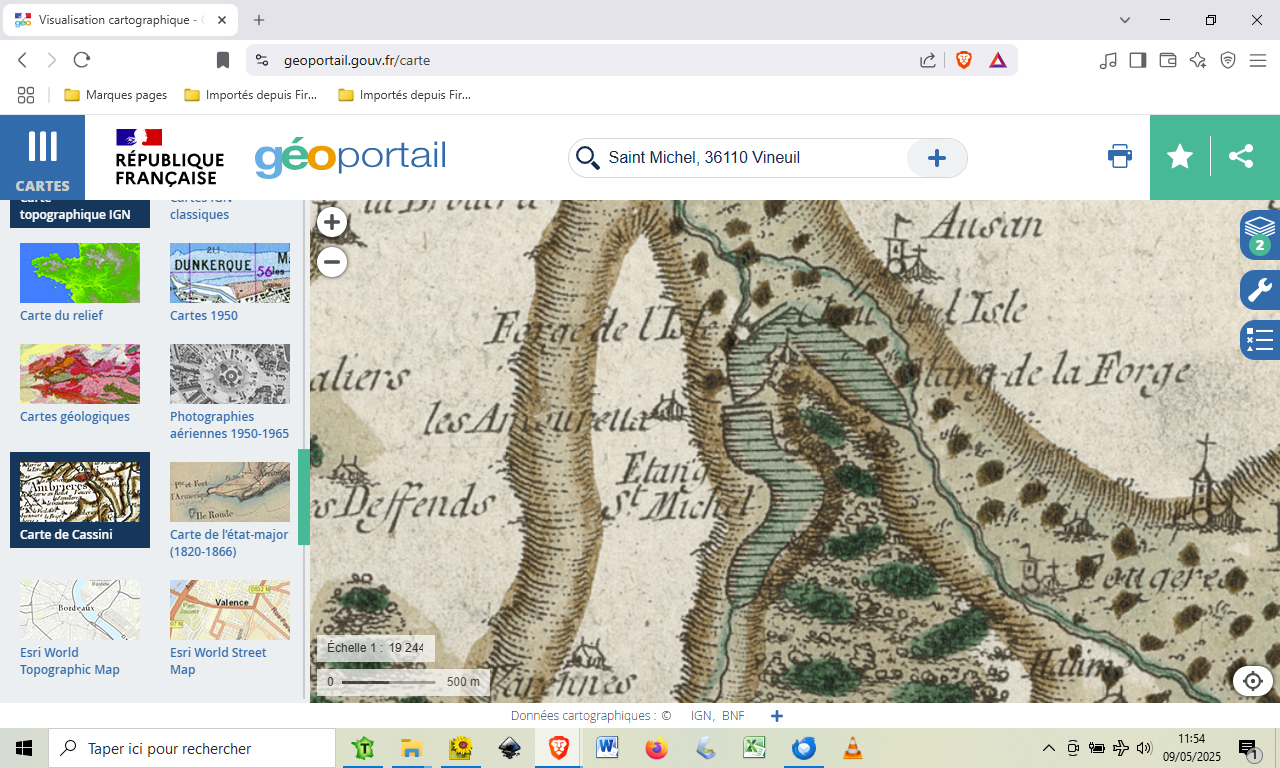Open first Importés depuis Fir... folder

pos(251,95)
